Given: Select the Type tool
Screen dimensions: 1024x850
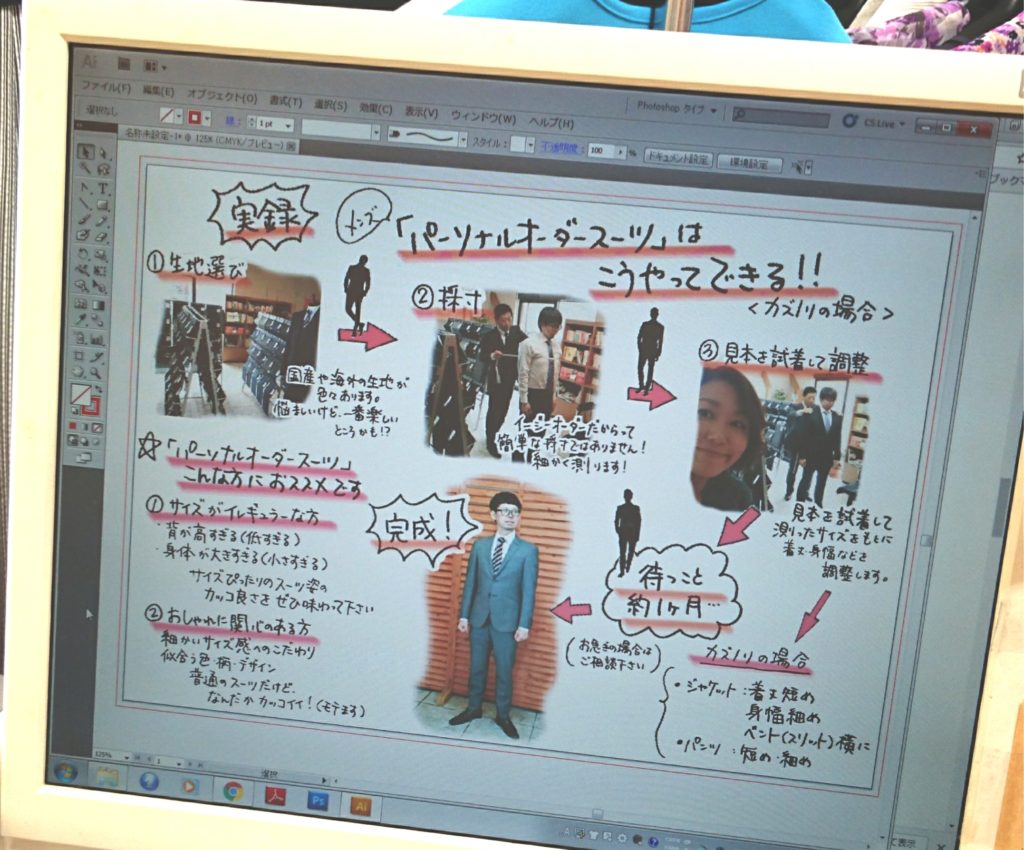Looking at the screenshot, I should pos(104,187).
